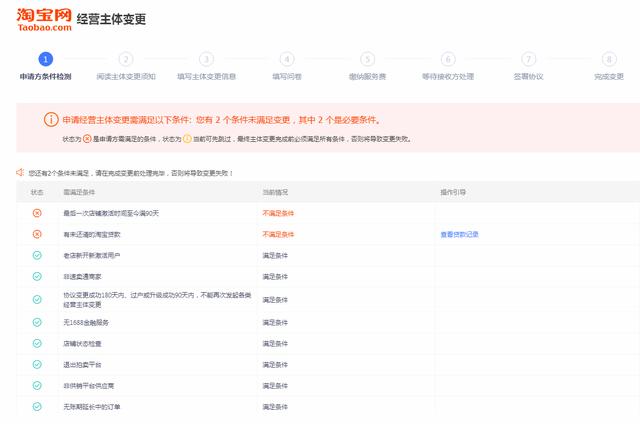Image resolution: width=640 pixels, height=424 pixels.
Task: Click 满足条件 in the 老店新开新激活用户 row
Action: [x=275, y=255]
